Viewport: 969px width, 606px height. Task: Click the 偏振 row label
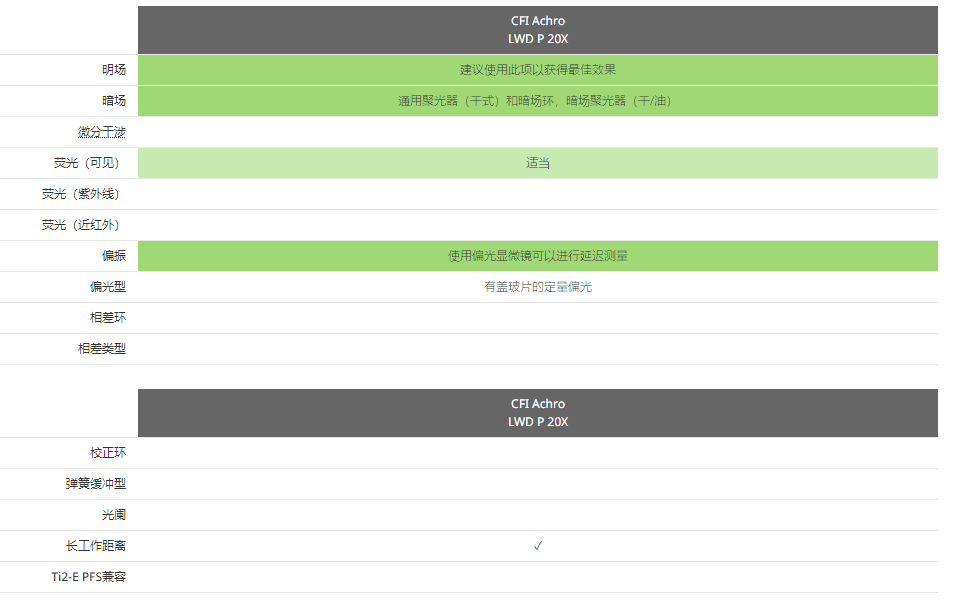(x=114, y=256)
